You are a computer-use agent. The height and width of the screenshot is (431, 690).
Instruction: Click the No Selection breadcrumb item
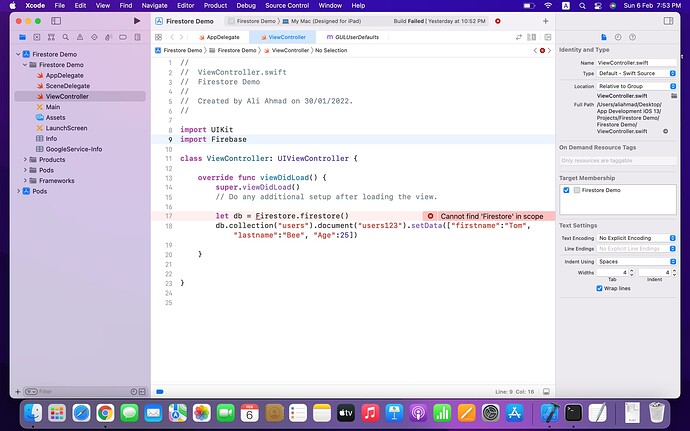click(x=331, y=51)
